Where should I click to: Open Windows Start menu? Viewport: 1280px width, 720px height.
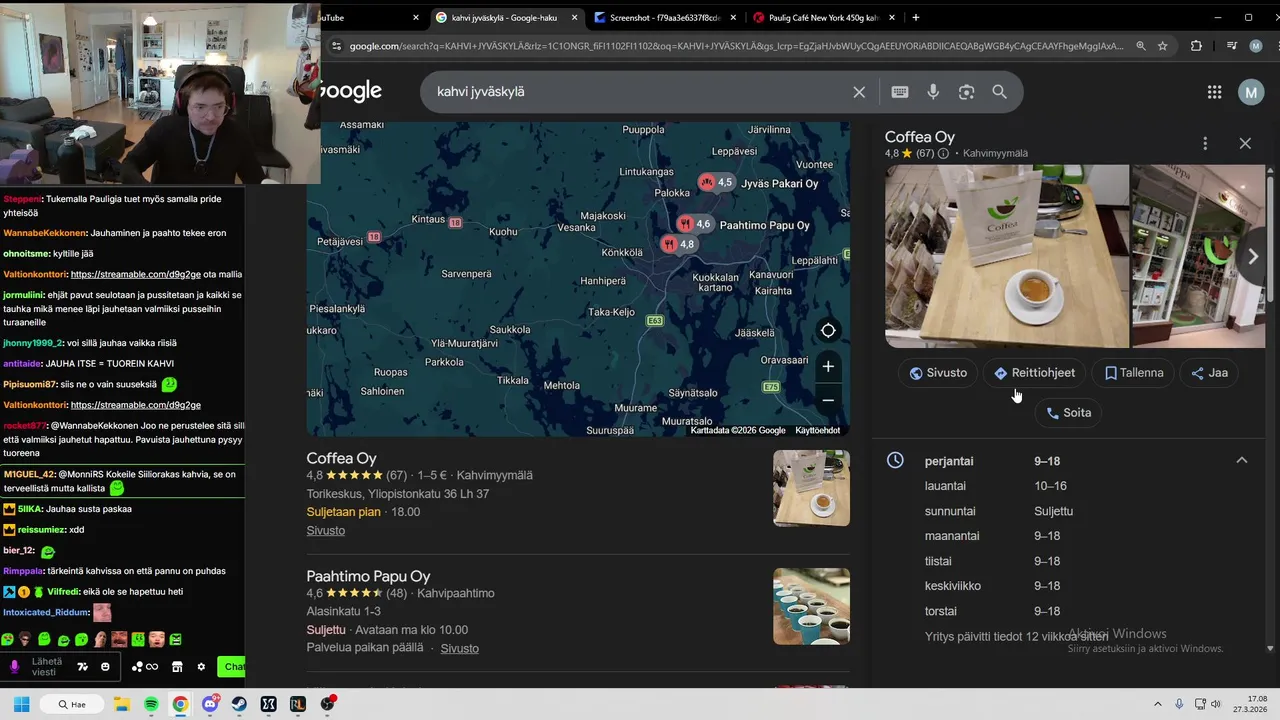[x=21, y=704]
